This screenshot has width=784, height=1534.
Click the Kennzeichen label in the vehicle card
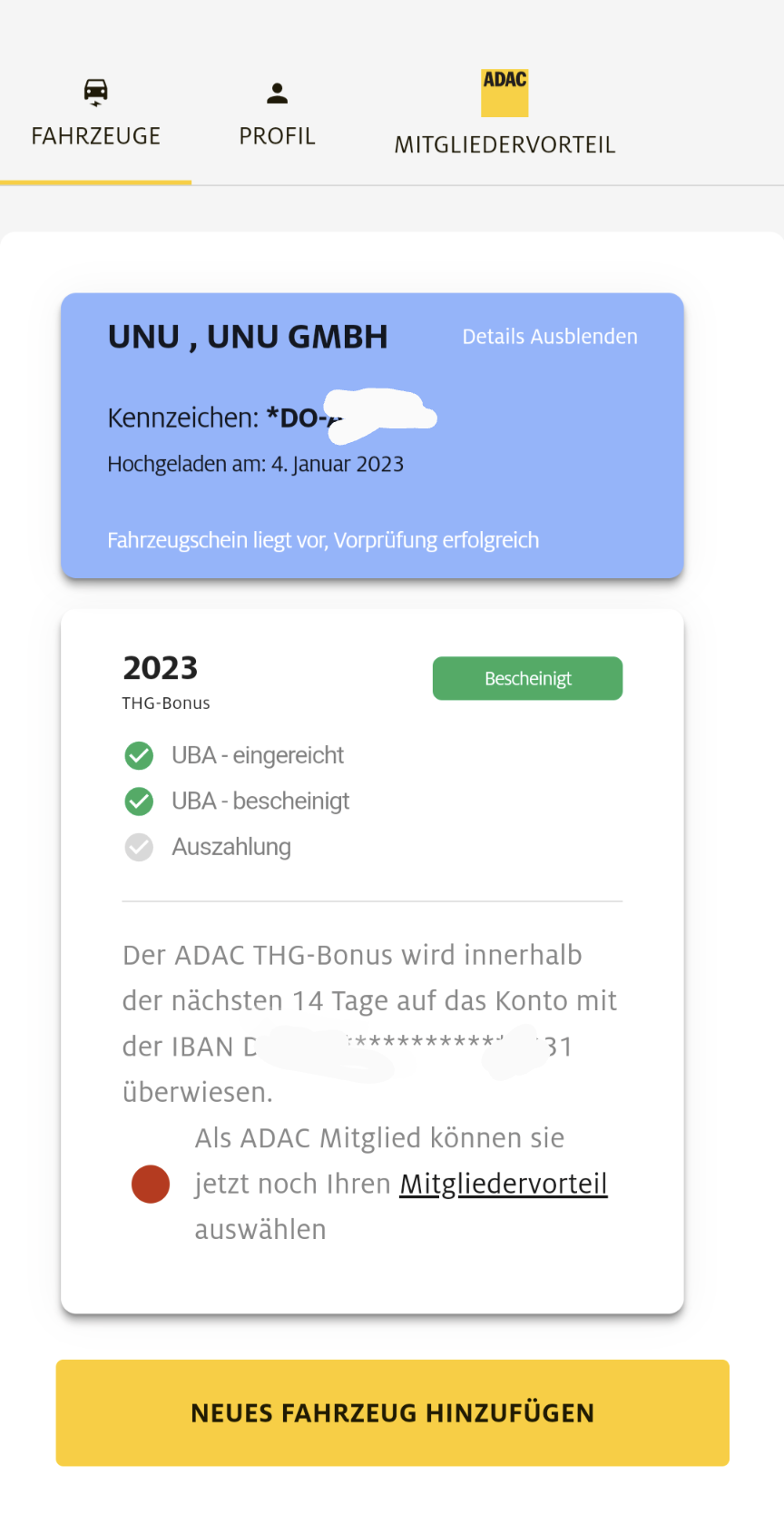pyautogui.click(x=182, y=418)
